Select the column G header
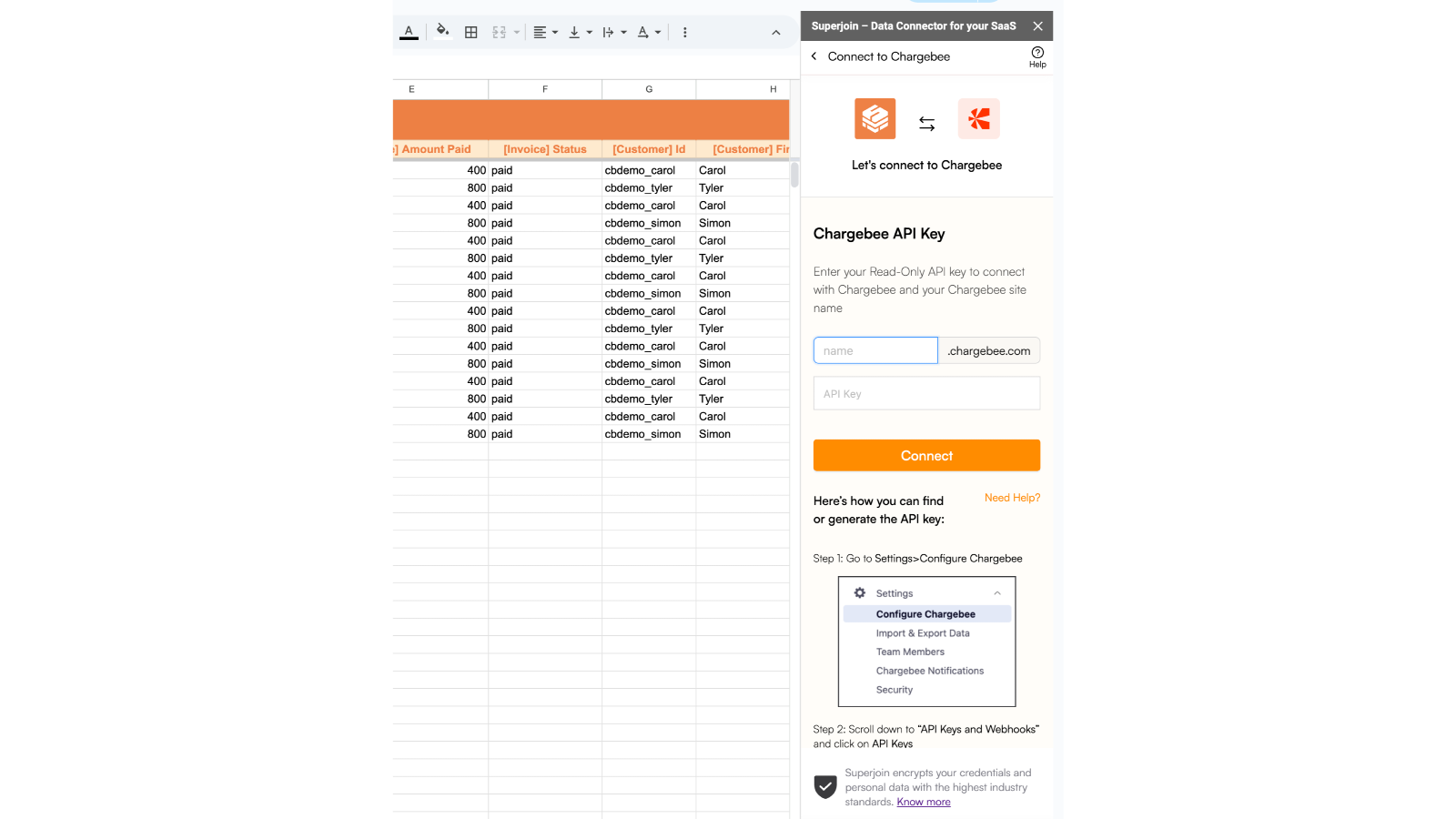The width and height of the screenshot is (1456, 819). pos(649,89)
